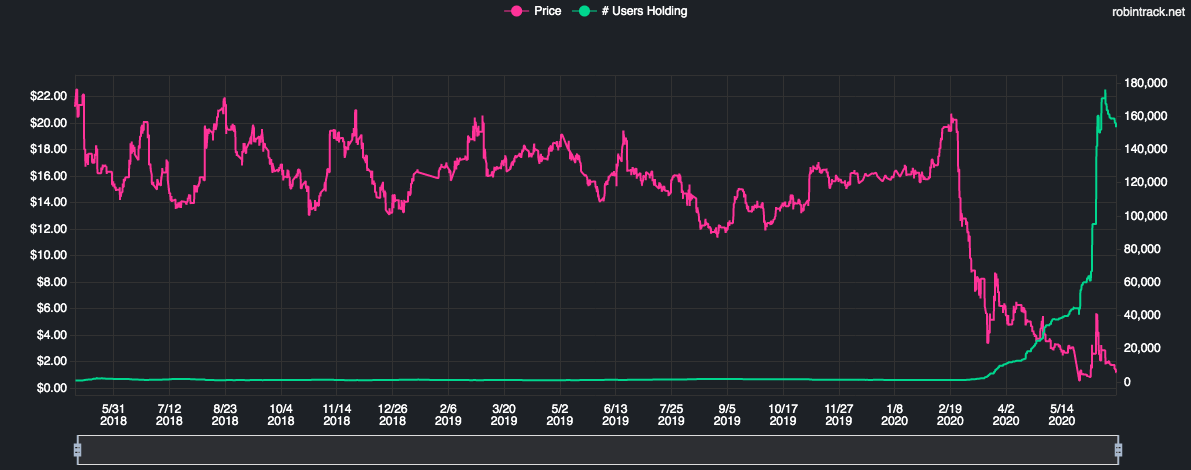Screen dimensions: 1191x470
Task: Select the 5/31 2018 date axis label
Action: (x=114, y=416)
